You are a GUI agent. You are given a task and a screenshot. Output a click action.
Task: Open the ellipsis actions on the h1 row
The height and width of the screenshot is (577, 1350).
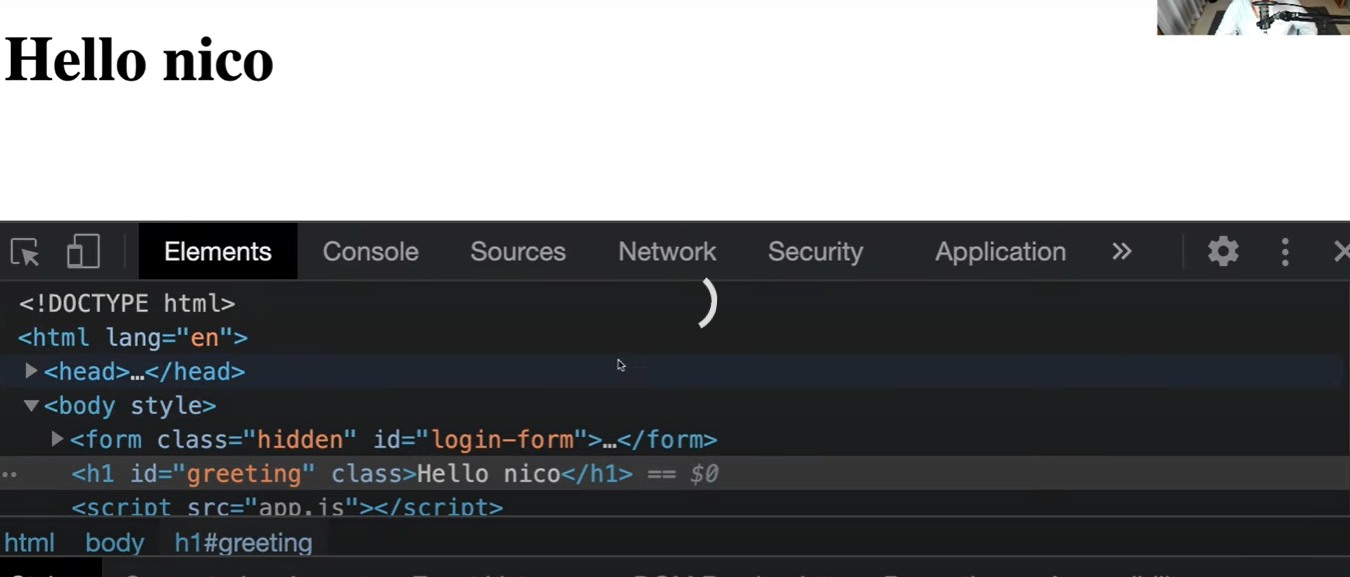(x=9, y=474)
